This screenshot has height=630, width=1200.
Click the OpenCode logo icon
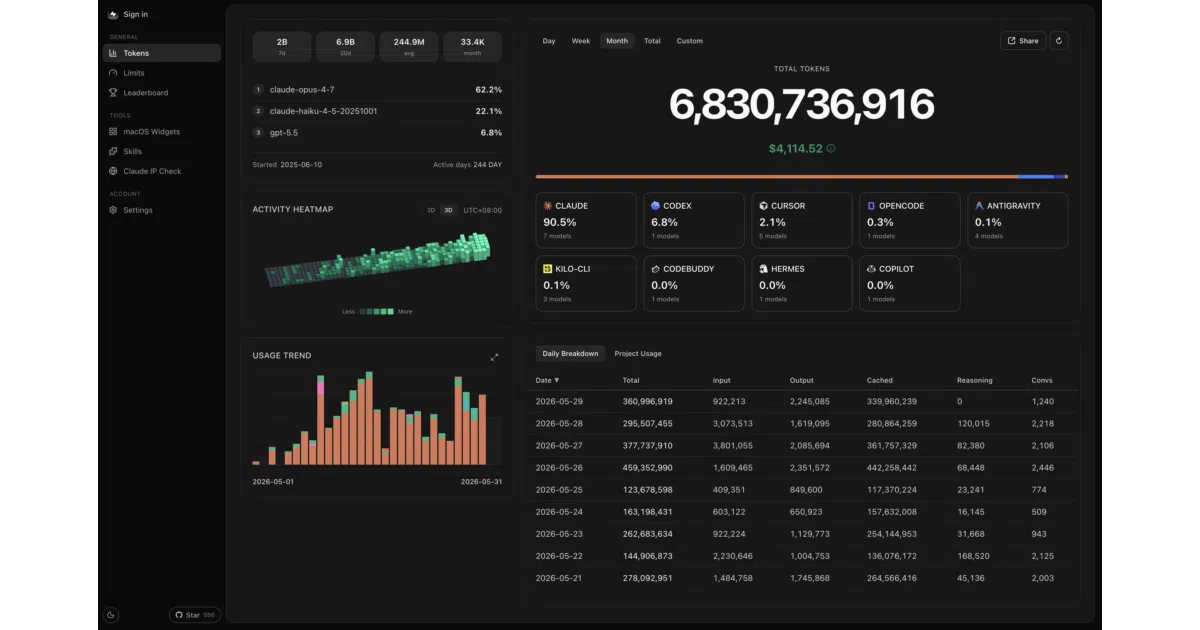[x=871, y=205]
